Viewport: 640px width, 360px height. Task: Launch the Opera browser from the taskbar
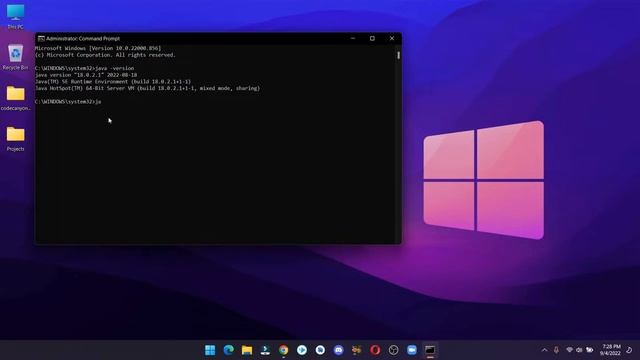point(375,350)
